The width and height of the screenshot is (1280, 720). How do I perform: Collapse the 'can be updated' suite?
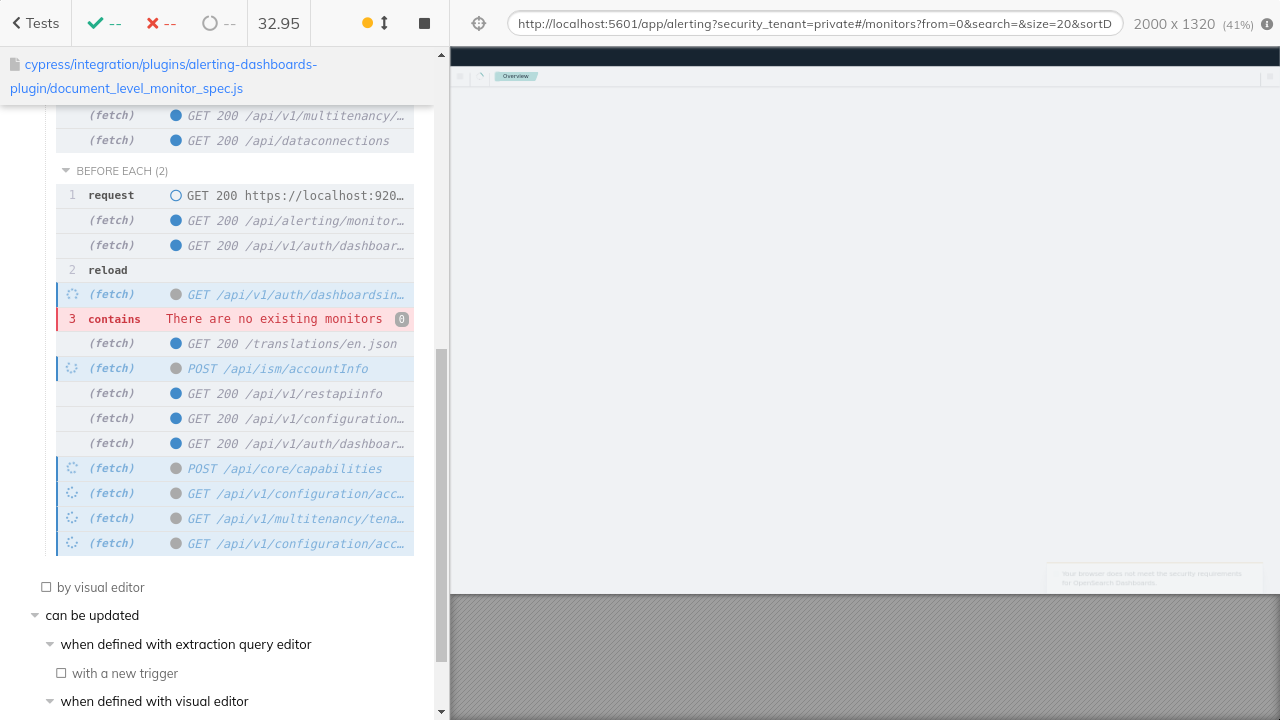click(91, 616)
